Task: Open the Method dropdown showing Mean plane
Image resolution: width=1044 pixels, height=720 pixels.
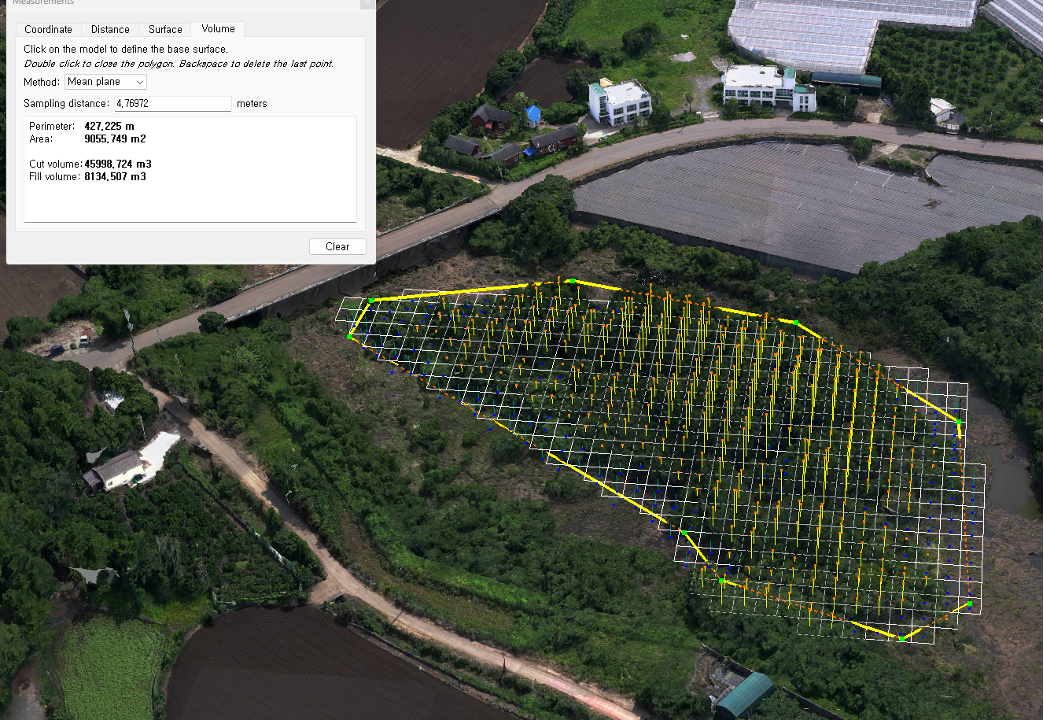Action: click(x=106, y=82)
